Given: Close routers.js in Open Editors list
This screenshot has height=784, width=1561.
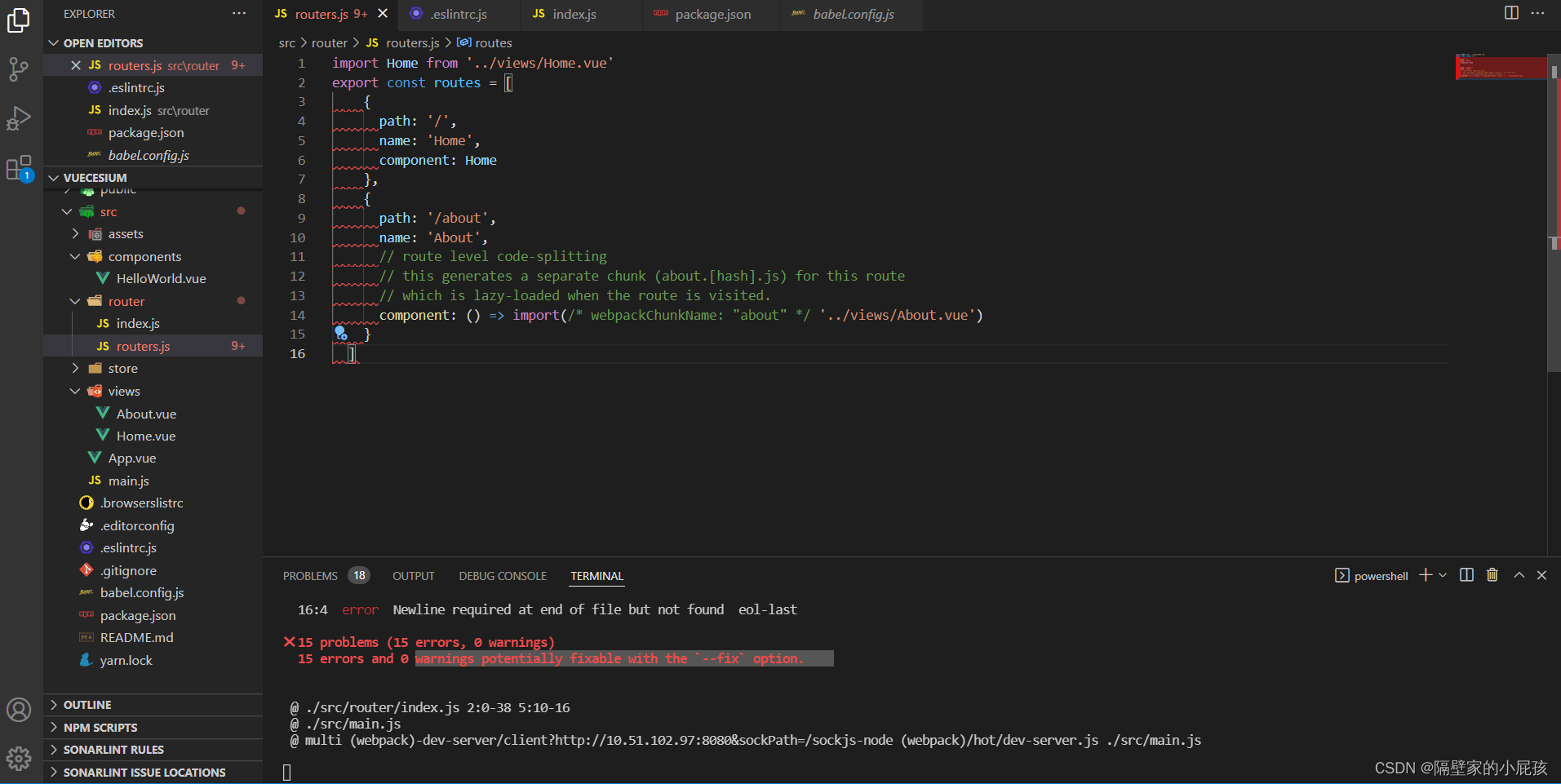Looking at the screenshot, I should [x=76, y=65].
